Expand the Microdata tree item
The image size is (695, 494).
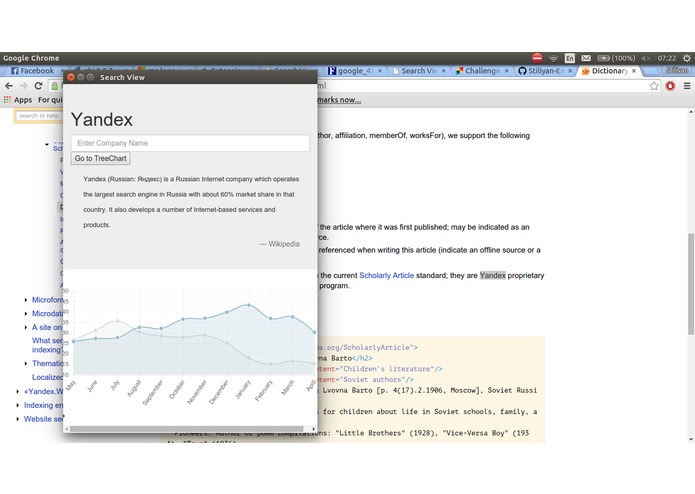coord(26,314)
